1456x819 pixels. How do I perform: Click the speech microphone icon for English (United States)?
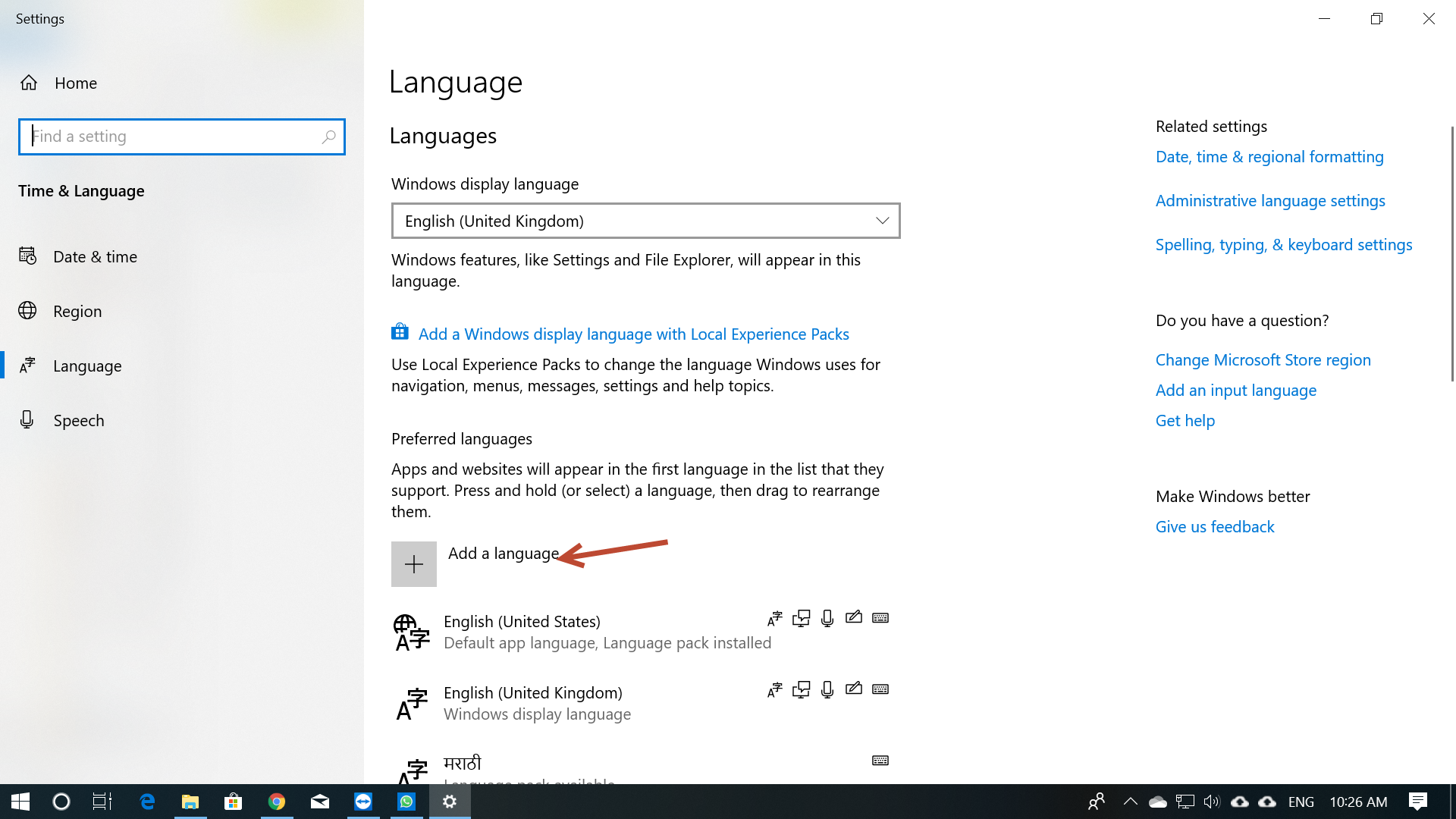tap(827, 618)
